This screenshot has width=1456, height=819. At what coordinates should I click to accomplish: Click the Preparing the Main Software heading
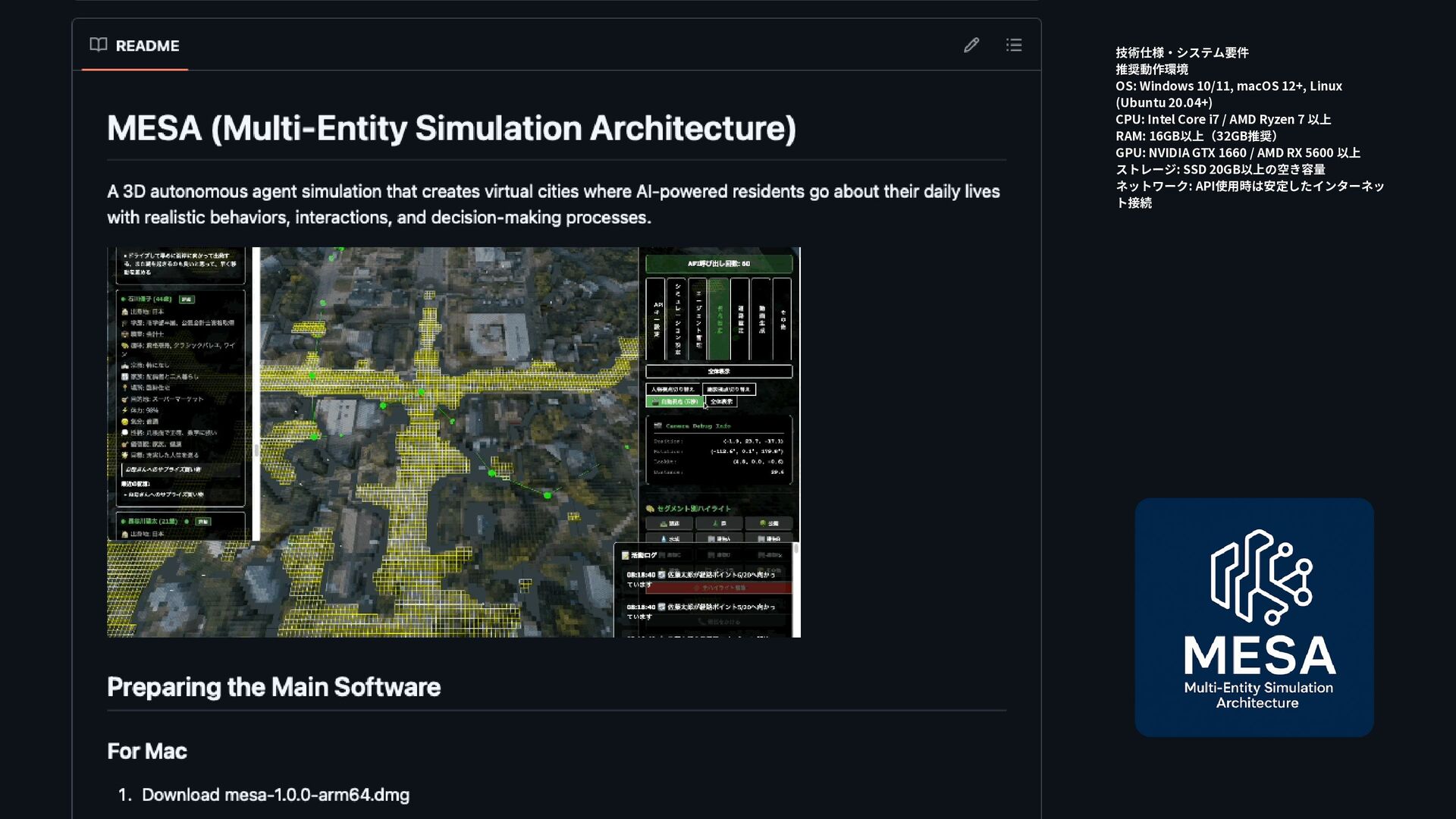click(274, 687)
